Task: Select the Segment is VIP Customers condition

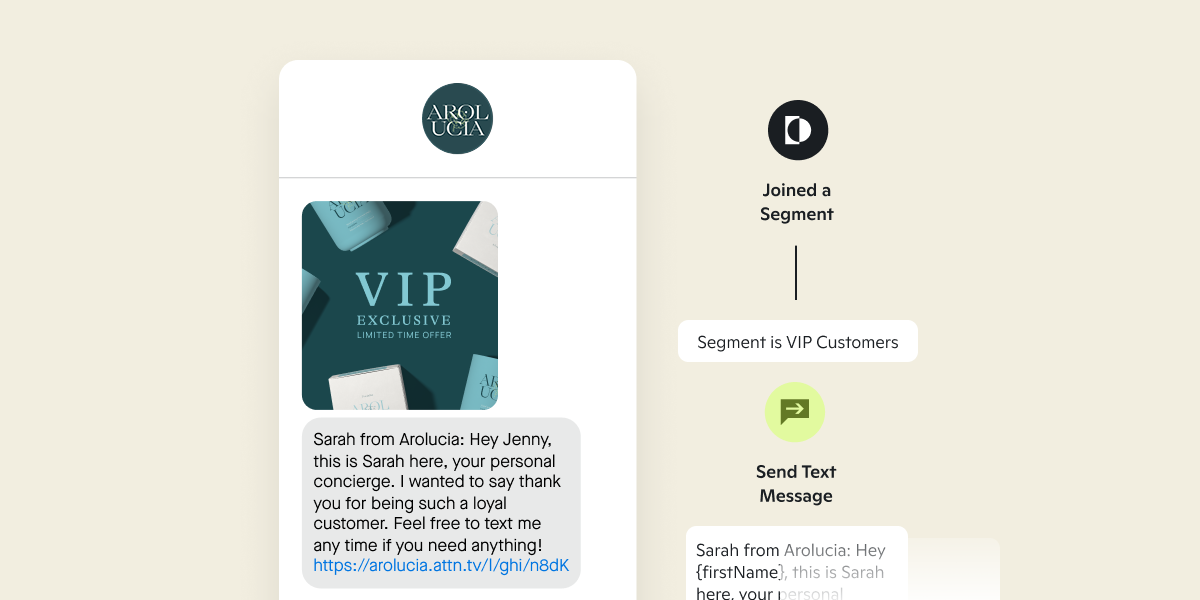Action: [798, 341]
